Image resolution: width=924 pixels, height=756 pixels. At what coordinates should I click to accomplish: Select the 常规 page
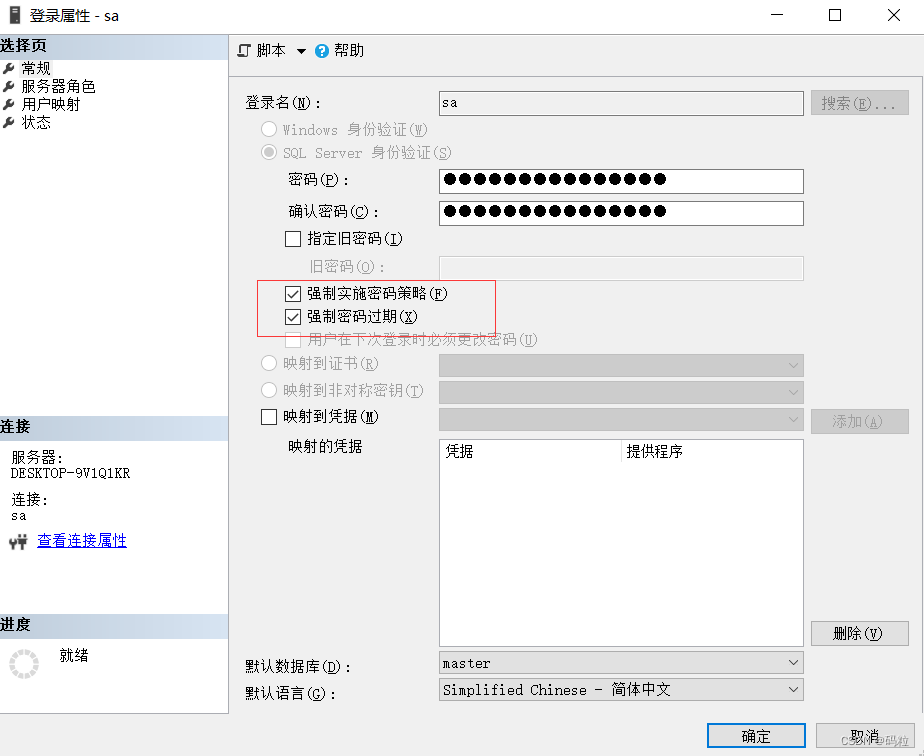pyautogui.click(x=36, y=68)
